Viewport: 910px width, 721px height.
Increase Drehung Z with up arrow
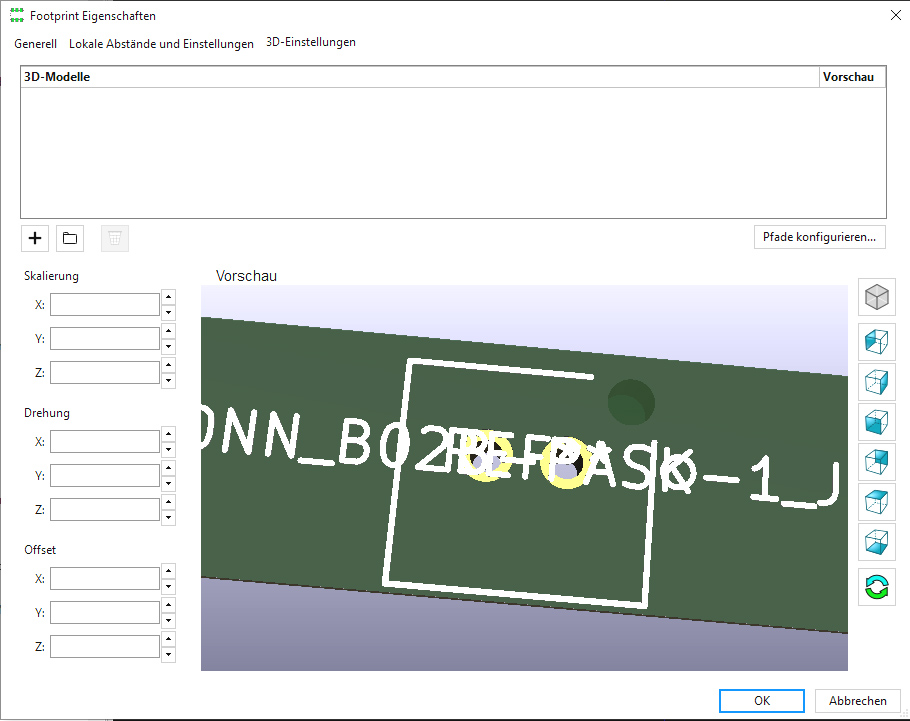pos(168,502)
